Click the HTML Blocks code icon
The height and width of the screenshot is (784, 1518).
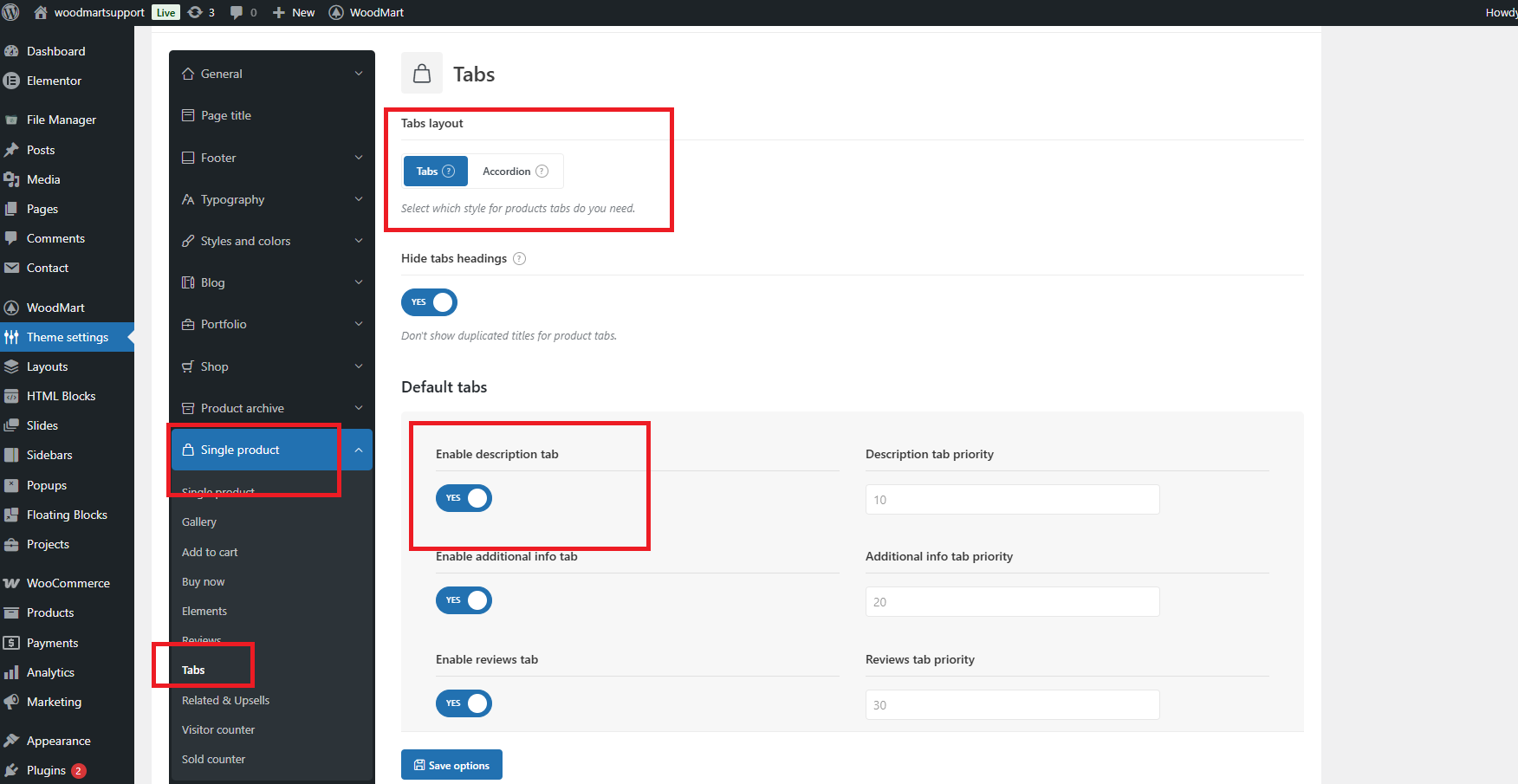click(11, 396)
